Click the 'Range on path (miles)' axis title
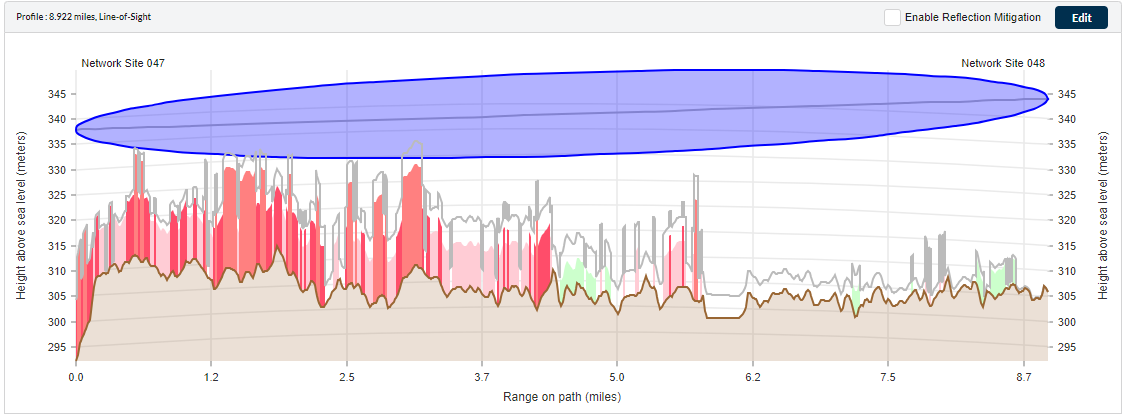Image resolution: width=1123 pixels, height=420 pixels. 561,397
